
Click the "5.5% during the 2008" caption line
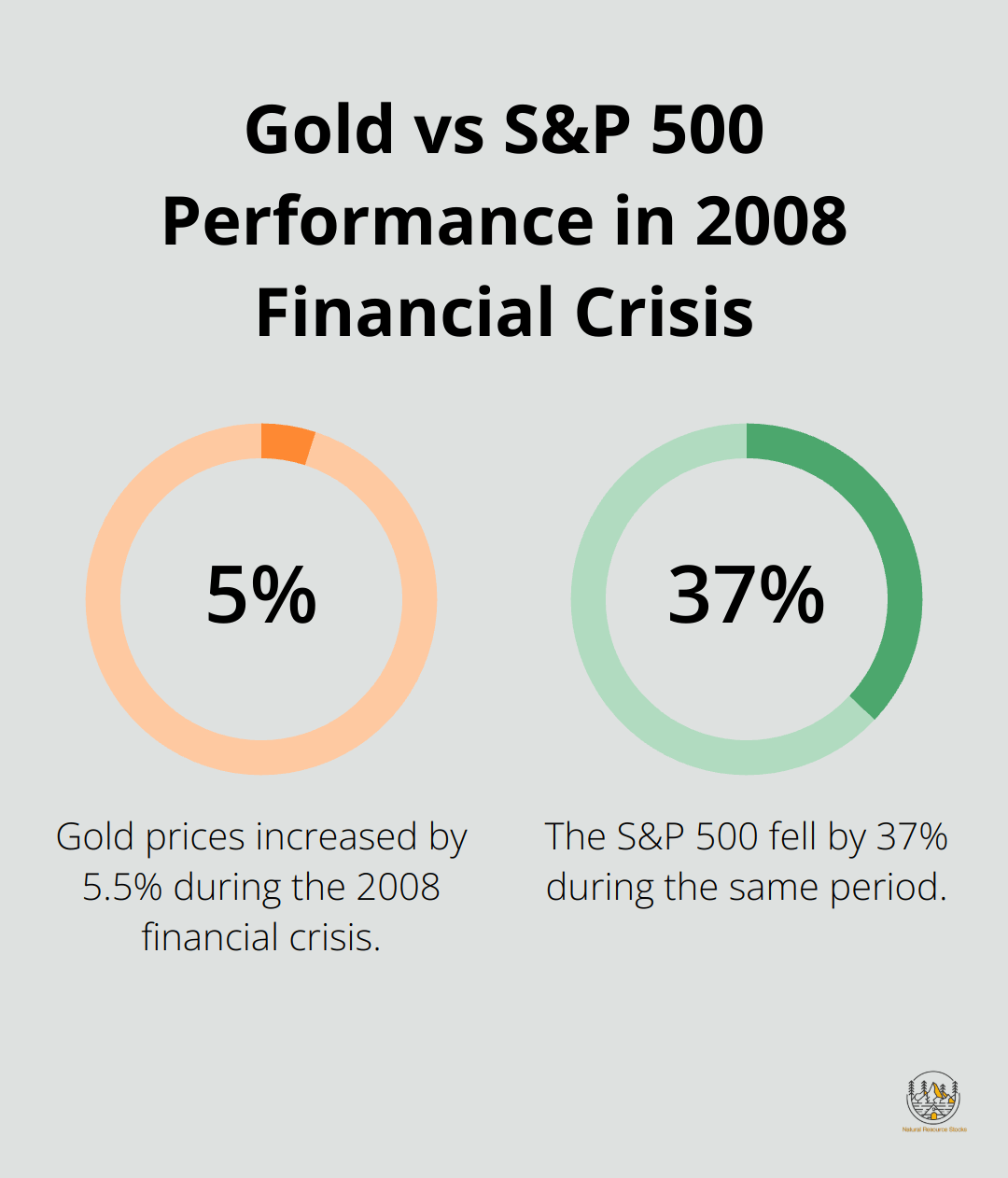coord(261,887)
